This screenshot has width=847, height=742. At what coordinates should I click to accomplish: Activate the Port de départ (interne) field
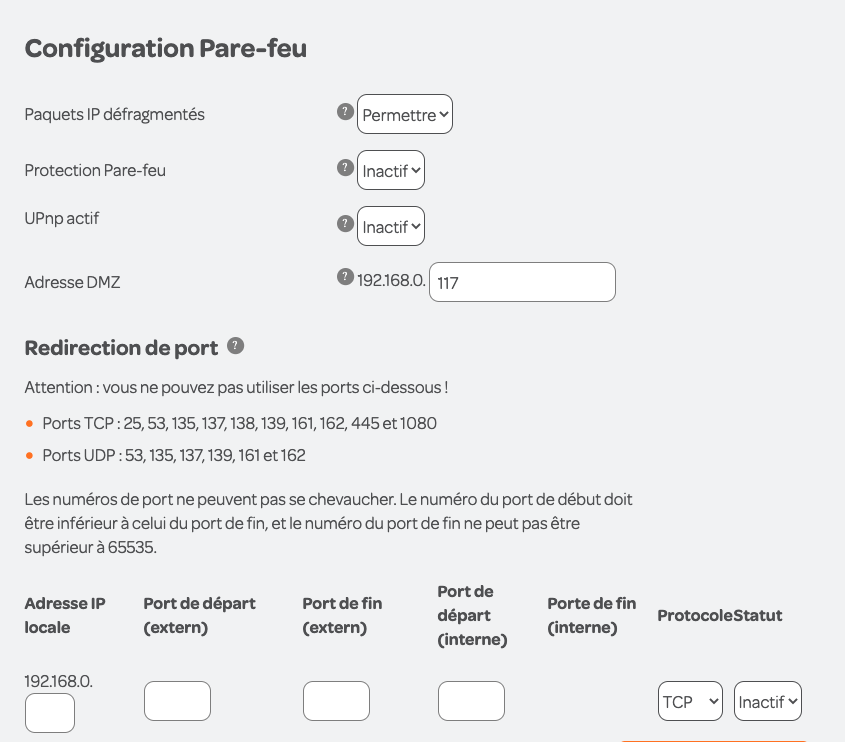[x=471, y=701]
